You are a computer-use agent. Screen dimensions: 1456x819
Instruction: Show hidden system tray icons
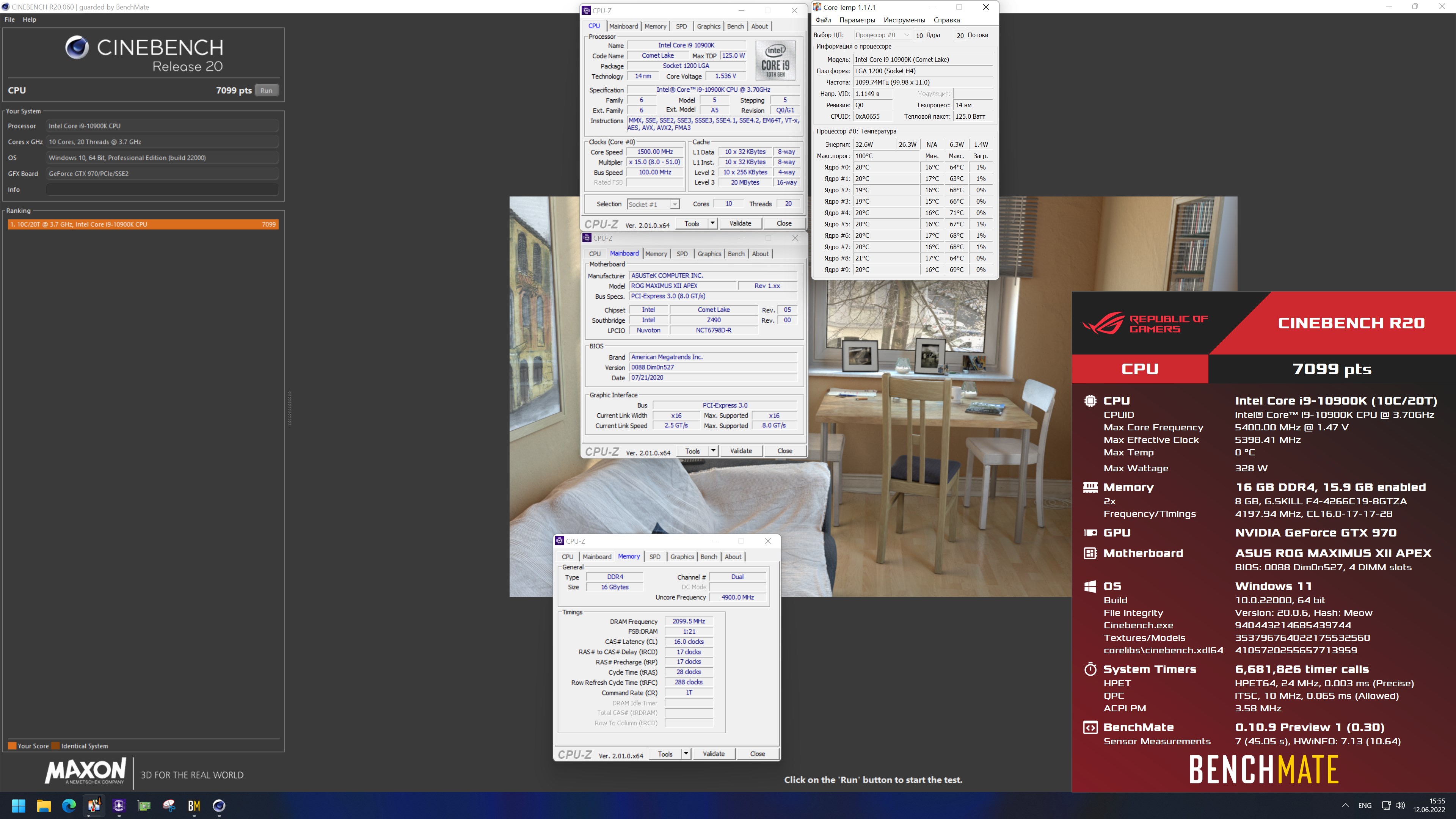pyautogui.click(x=1345, y=805)
